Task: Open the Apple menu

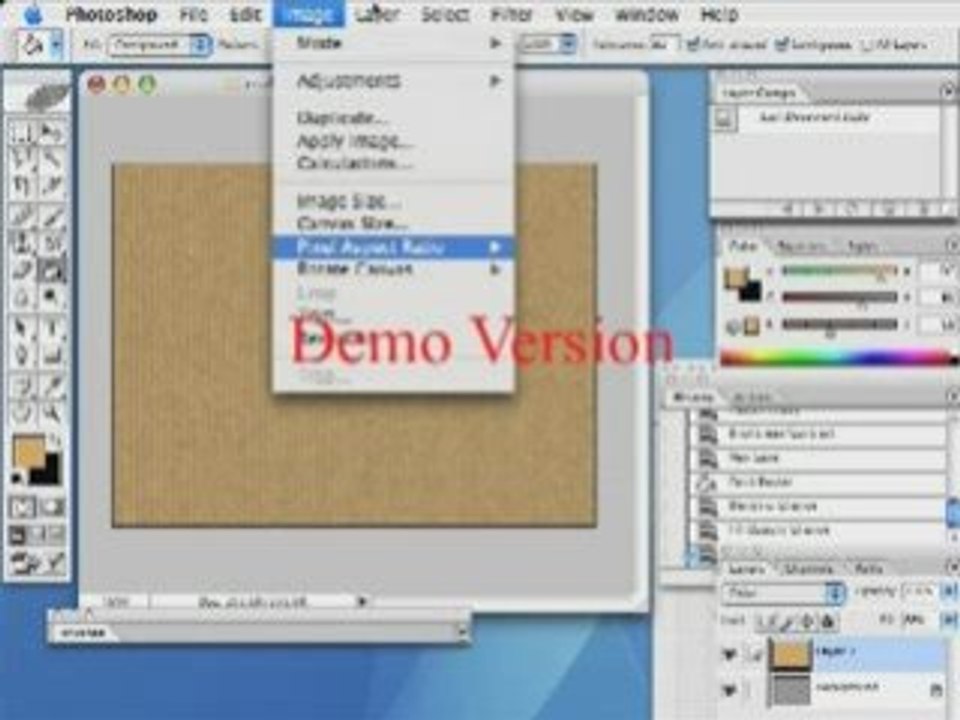Action: pyautogui.click(x=33, y=14)
